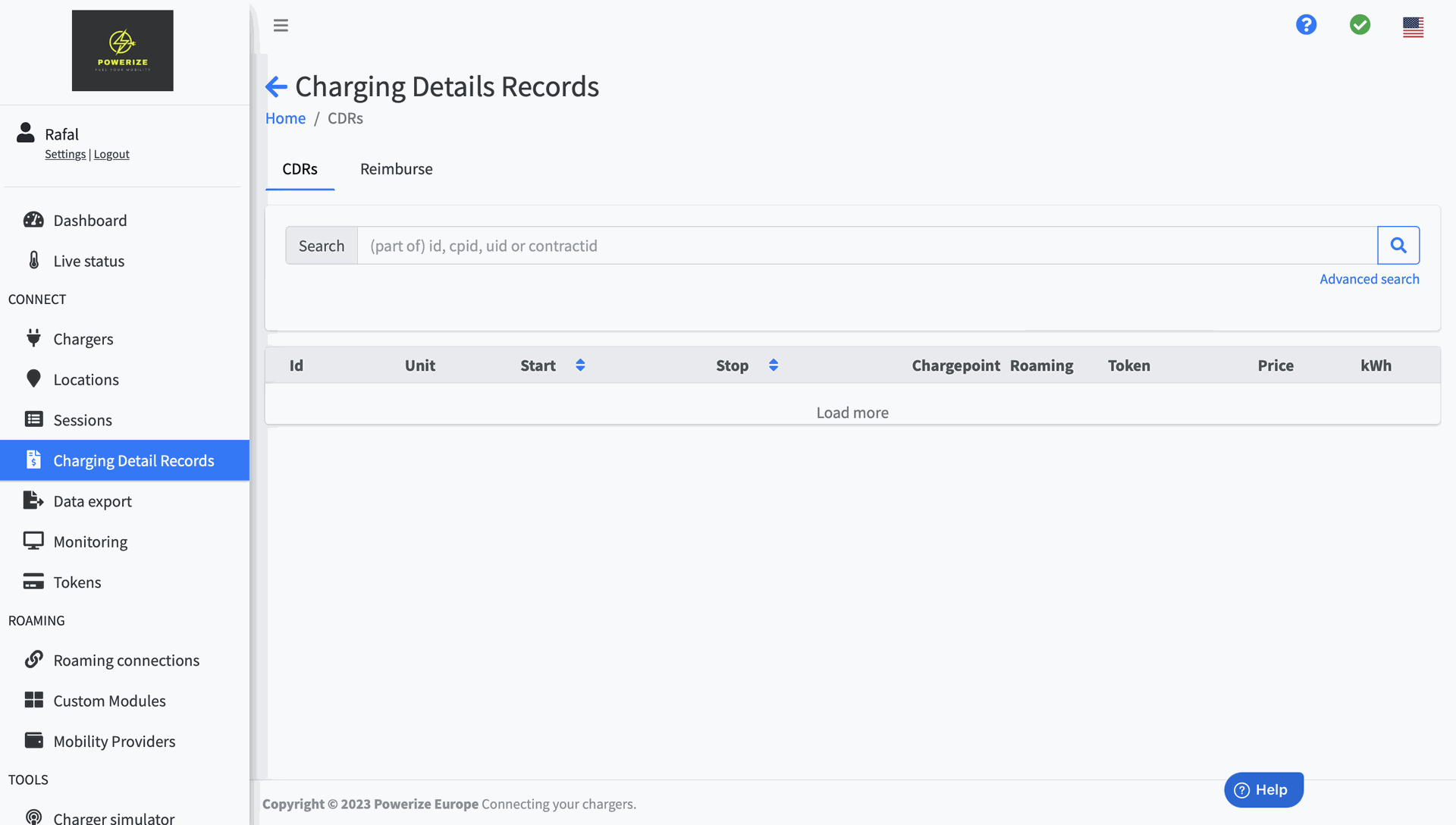Sort records by Stop column arrows
This screenshot has width=1456, height=825.
(x=773, y=365)
